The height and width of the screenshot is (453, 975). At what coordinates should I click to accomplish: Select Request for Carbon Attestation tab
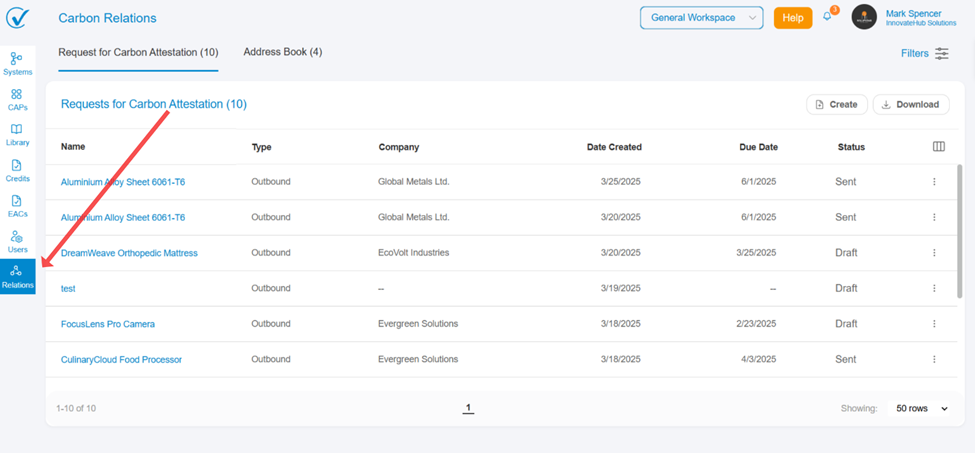coord(138,52)
